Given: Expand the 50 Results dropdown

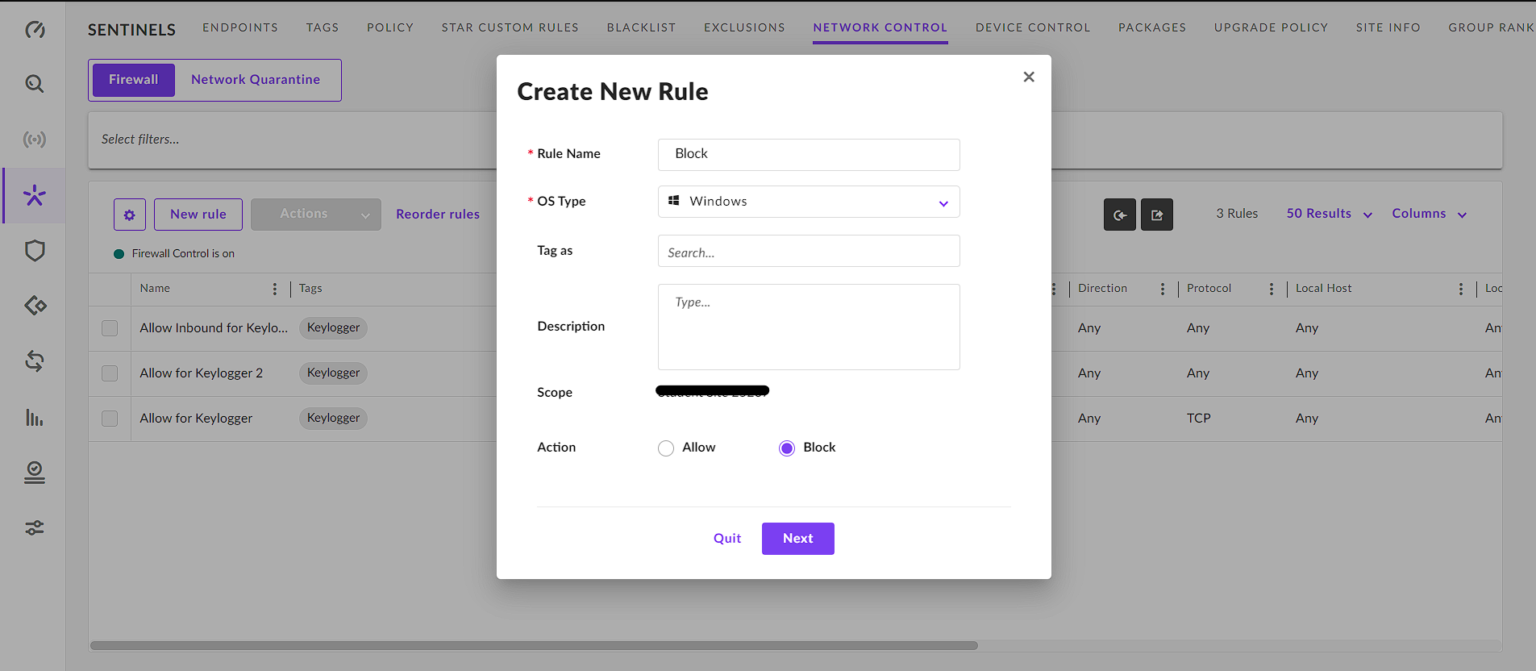Looking at the screenshot, I should [x=1327, y=213].
